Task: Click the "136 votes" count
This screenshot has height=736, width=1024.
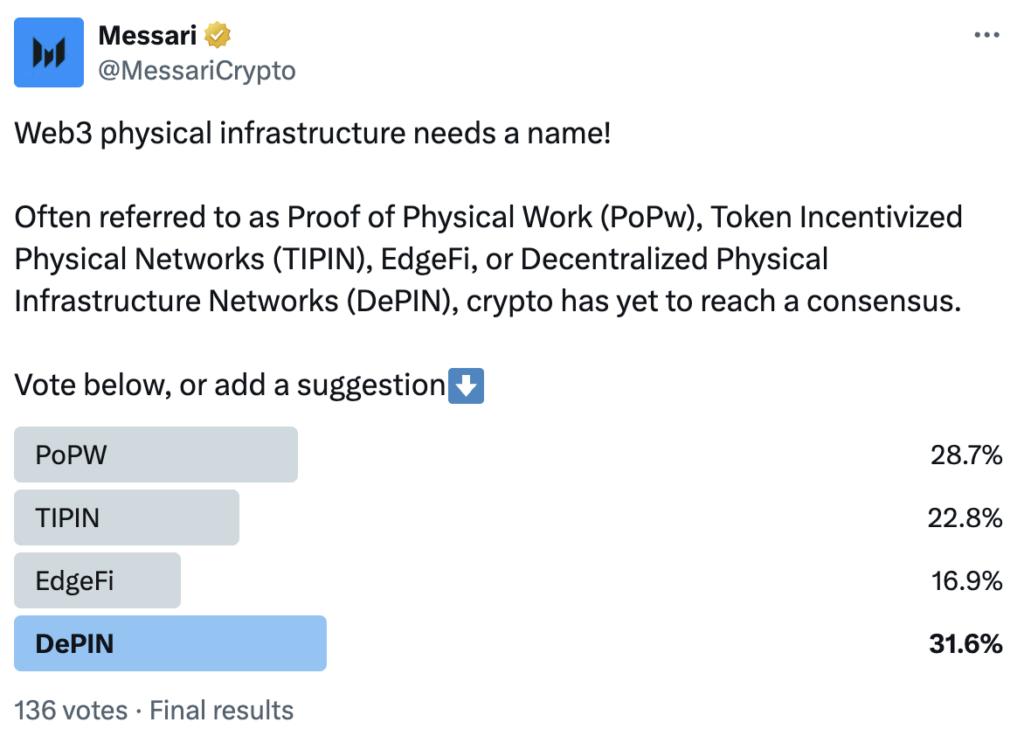Action: coord(71,711)
